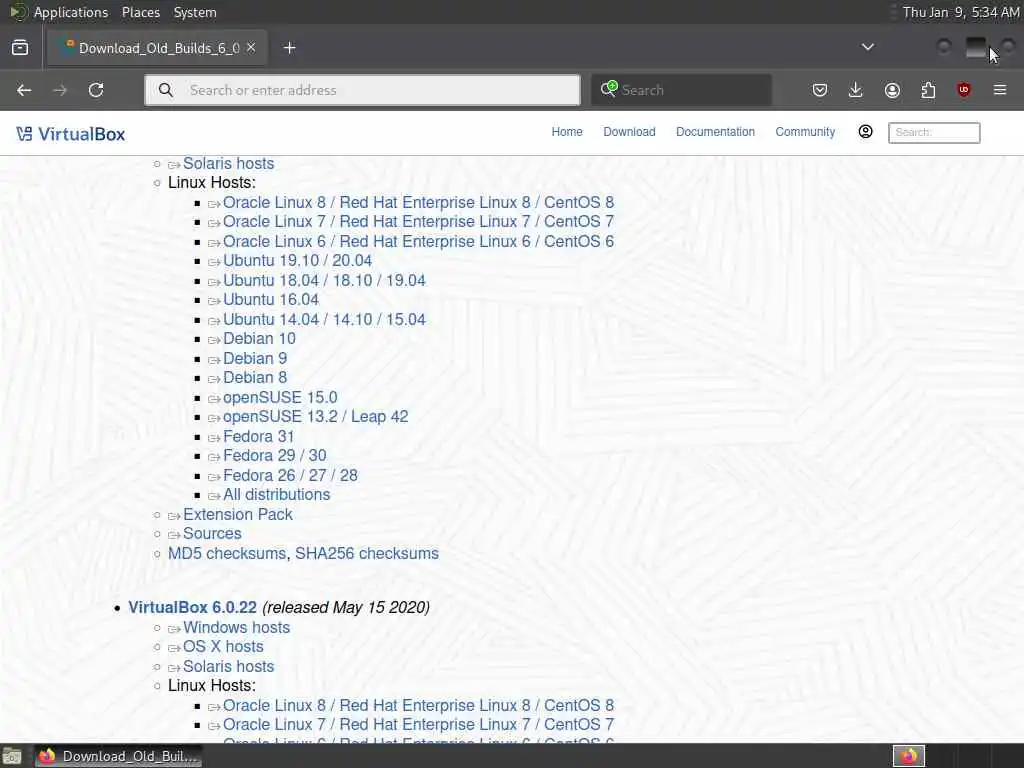
Task: Open the Applications menu
Action: [71, 12]
